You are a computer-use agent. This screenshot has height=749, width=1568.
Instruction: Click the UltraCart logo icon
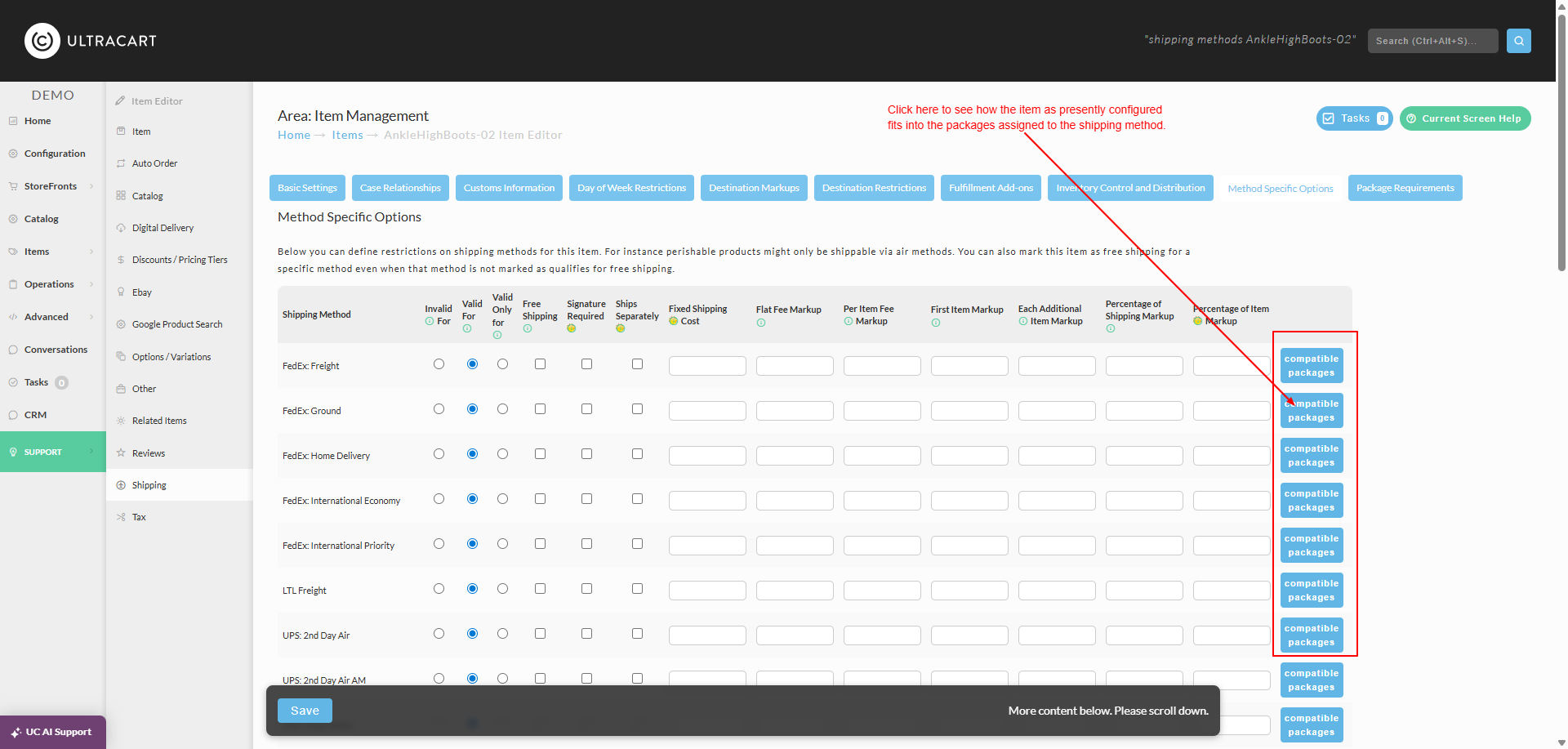[x=42, y=41]
